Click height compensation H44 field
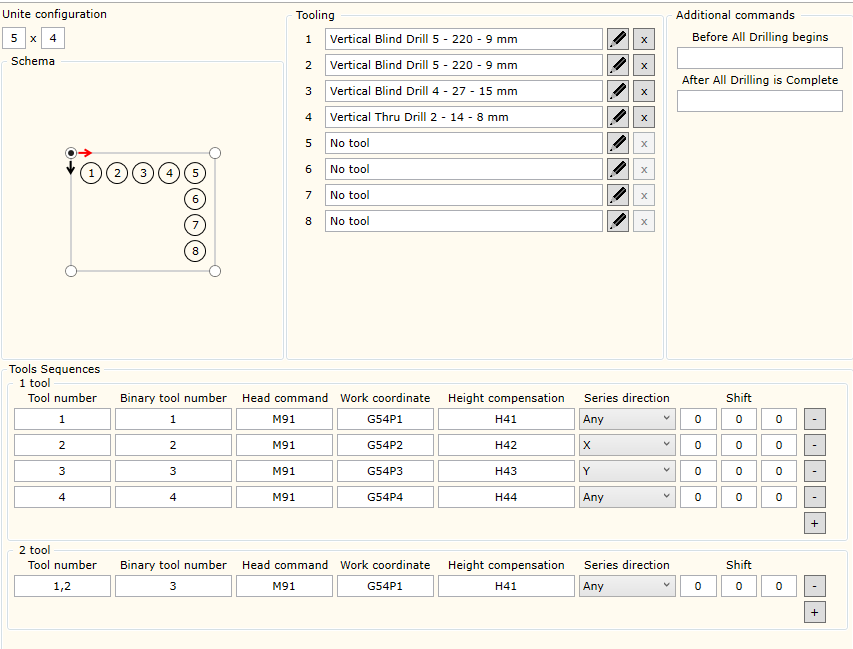 point(506,497)
